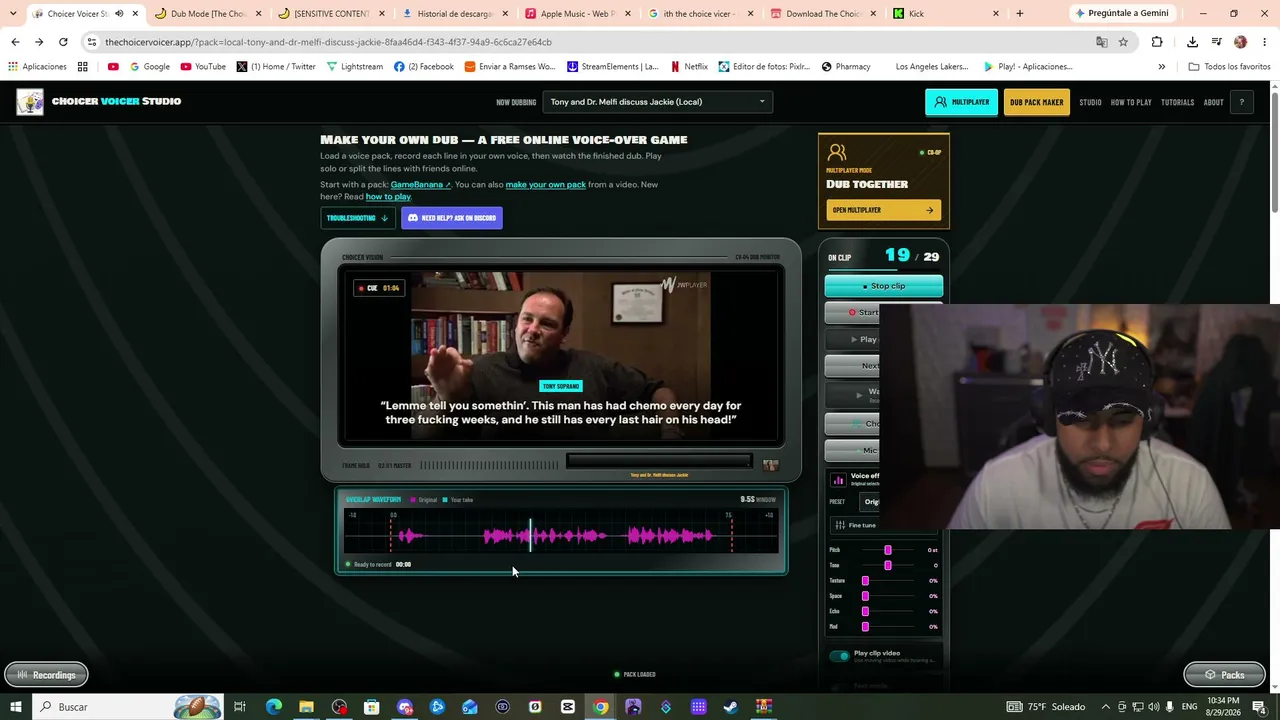Adjust the Echo slider
The height and width of the screenshot is (720, 1280).
click(x=887, y=611)
